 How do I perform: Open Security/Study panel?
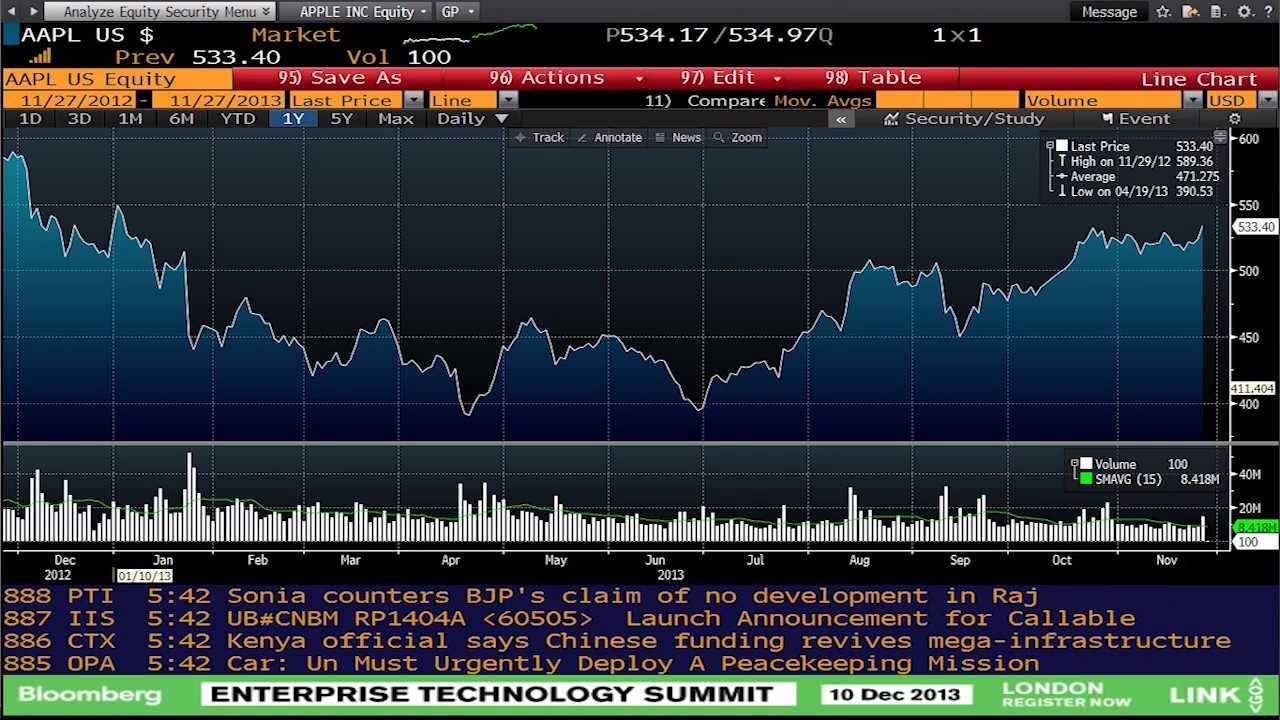pyautogui.click(x=965, y=119)
